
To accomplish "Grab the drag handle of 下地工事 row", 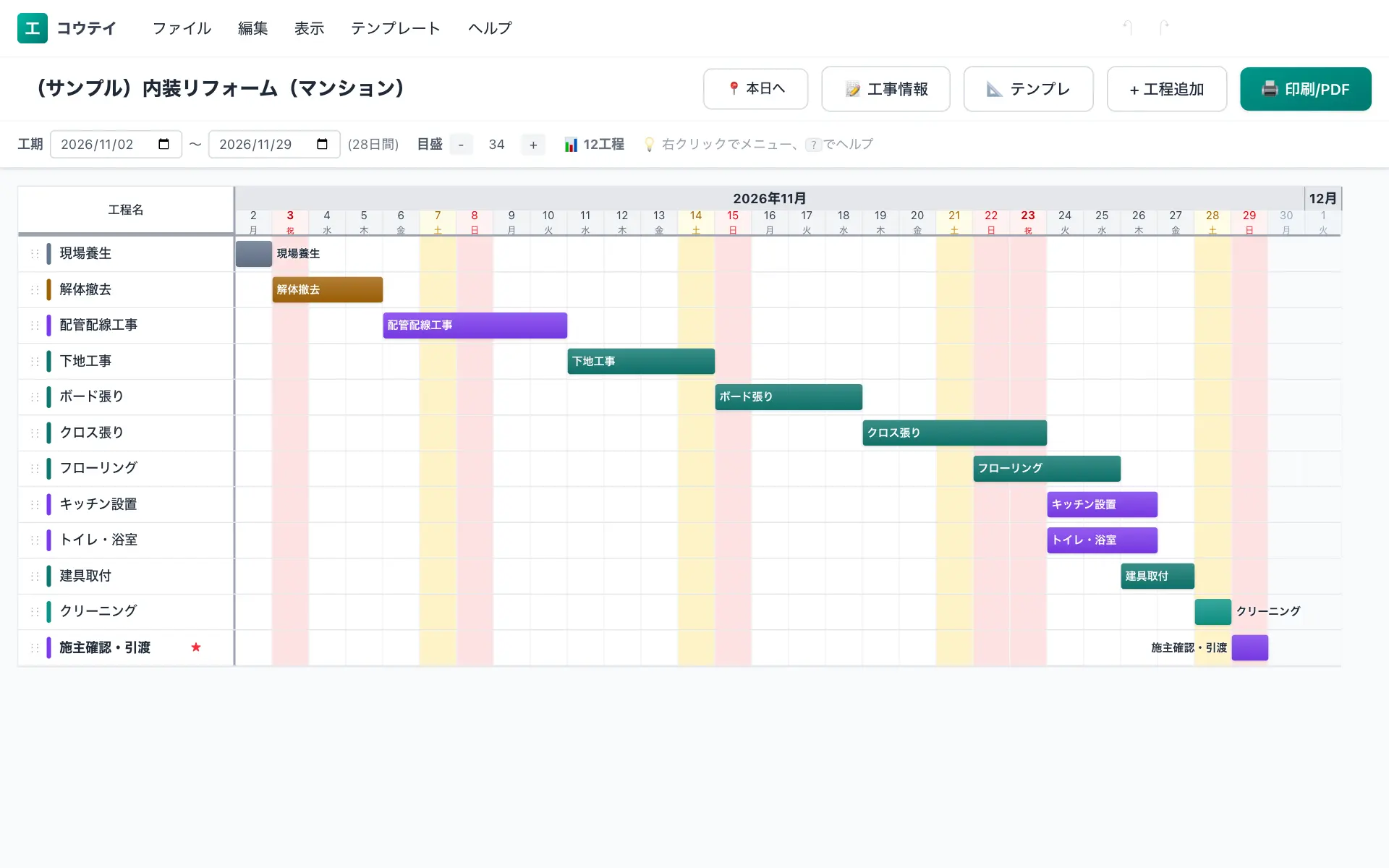I will pyautogui.click(x=35, y=361).
